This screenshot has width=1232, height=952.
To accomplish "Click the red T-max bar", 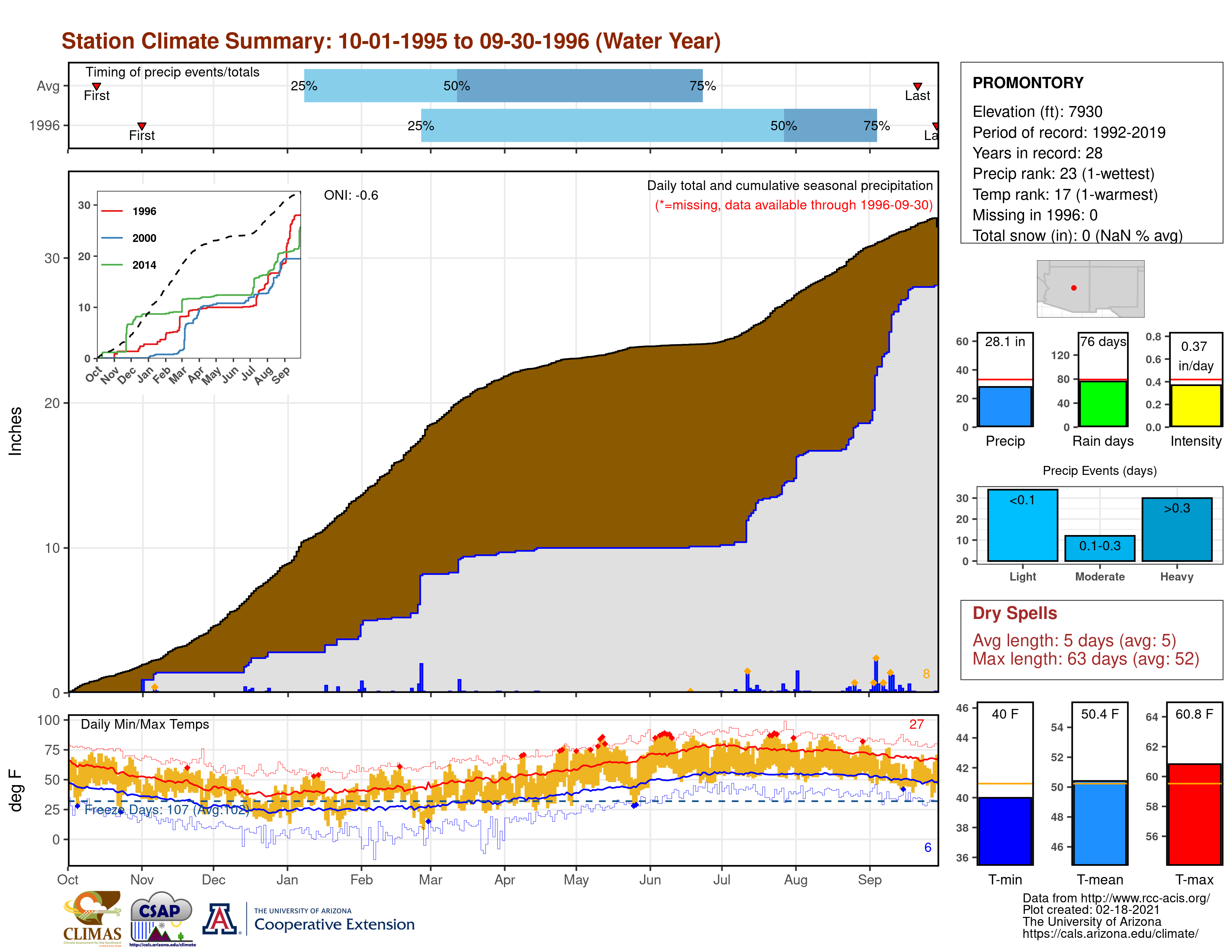I will [x=1194, y=814].
